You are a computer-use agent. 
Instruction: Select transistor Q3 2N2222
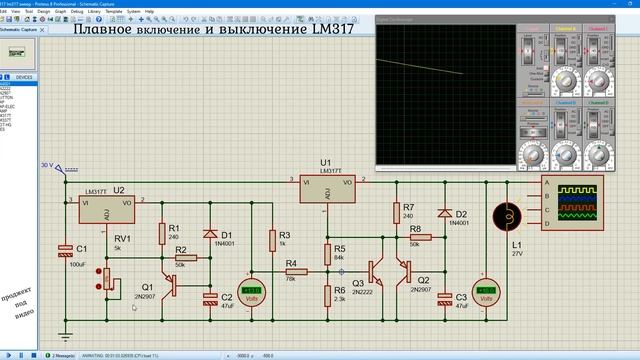tap(376, 273)
